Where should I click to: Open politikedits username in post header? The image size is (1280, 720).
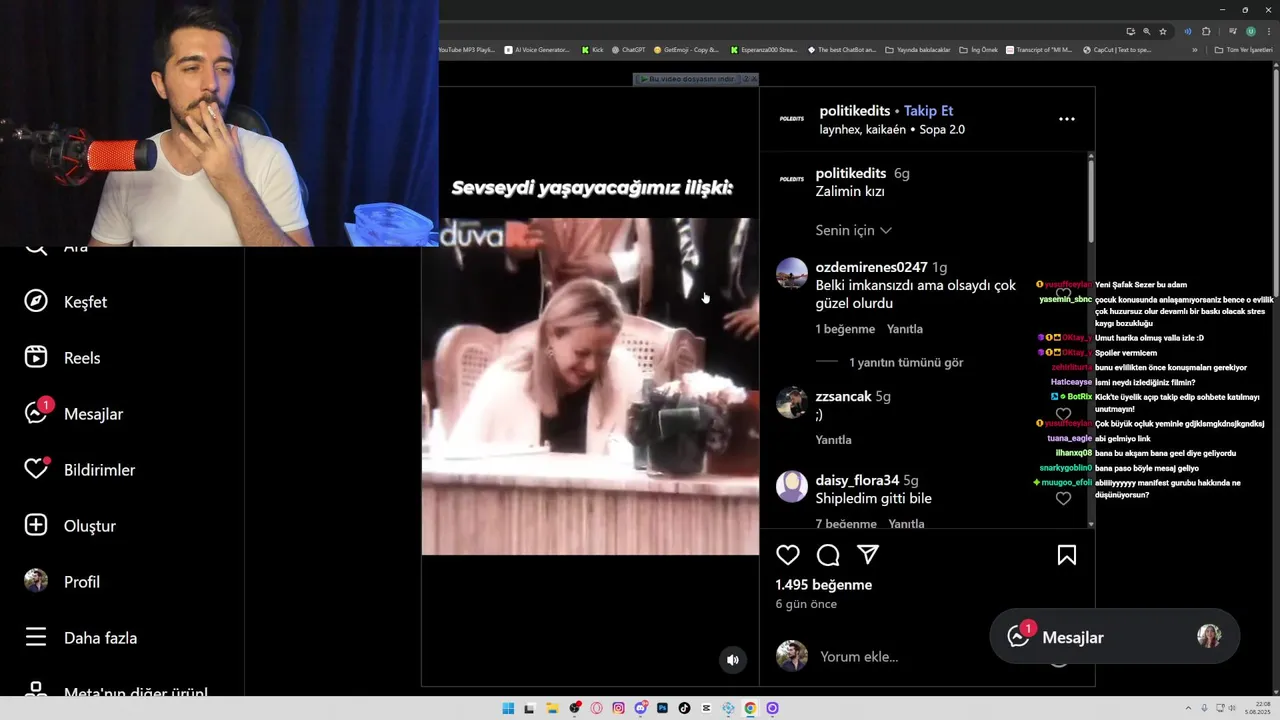[855, 111]
